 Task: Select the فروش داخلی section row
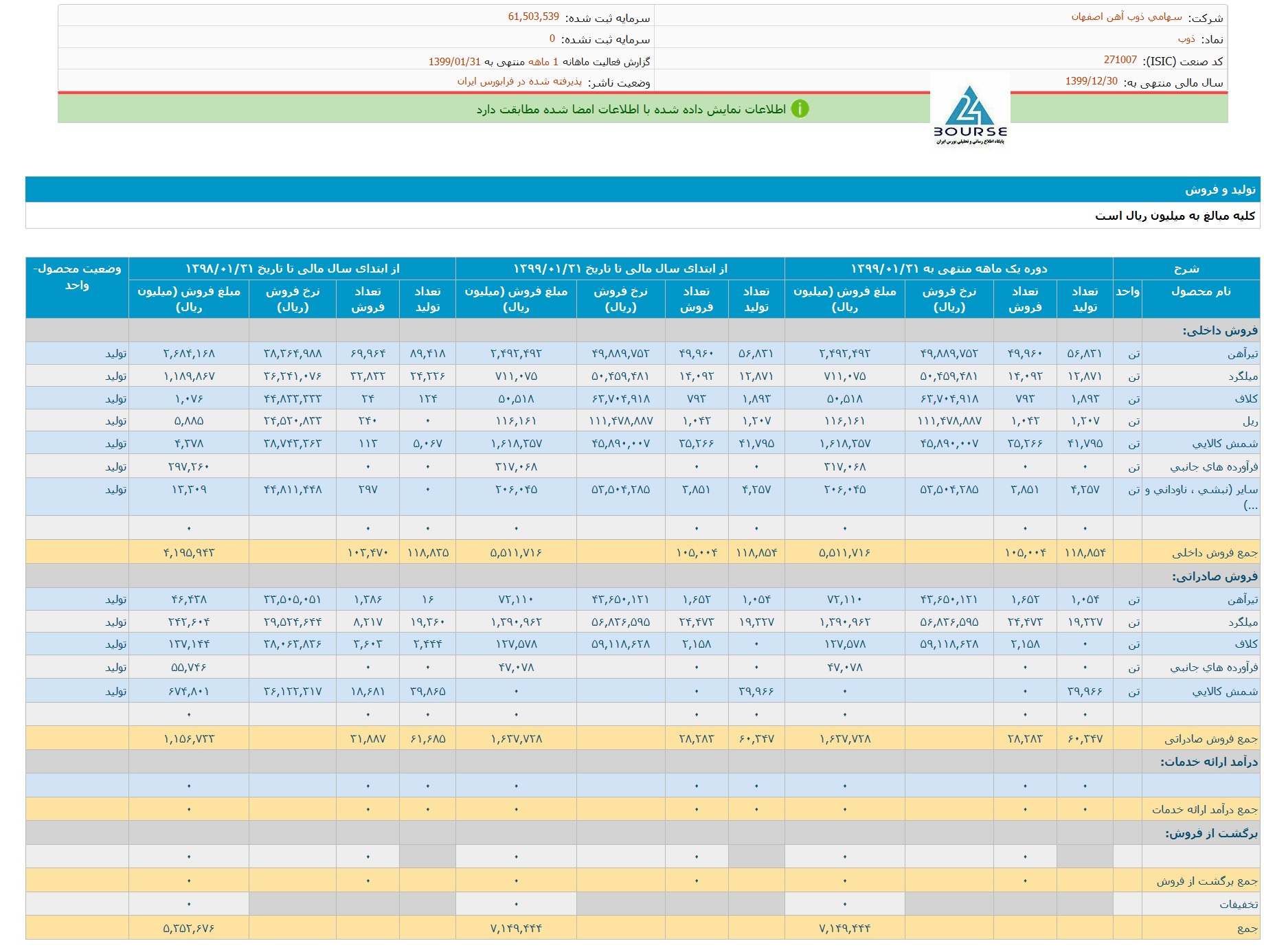pos(1220,330)
